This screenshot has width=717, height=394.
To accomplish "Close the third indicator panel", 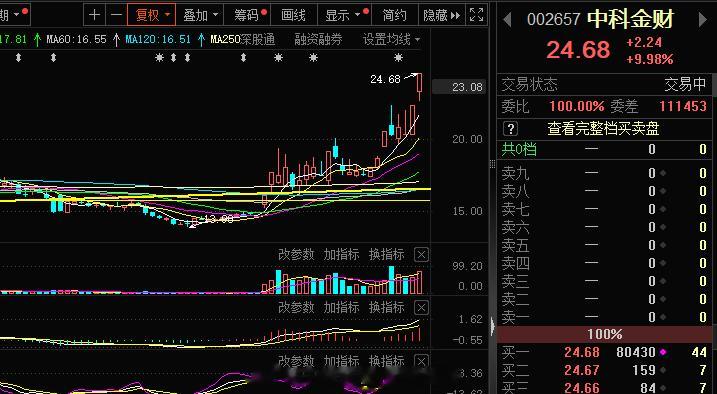I will pyautogui.click(x=421, y=361).
